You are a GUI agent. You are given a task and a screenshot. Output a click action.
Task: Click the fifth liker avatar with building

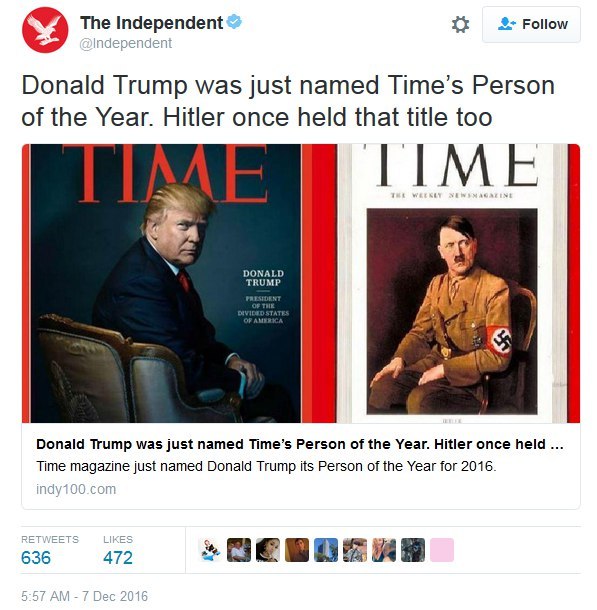pos(326,550)
